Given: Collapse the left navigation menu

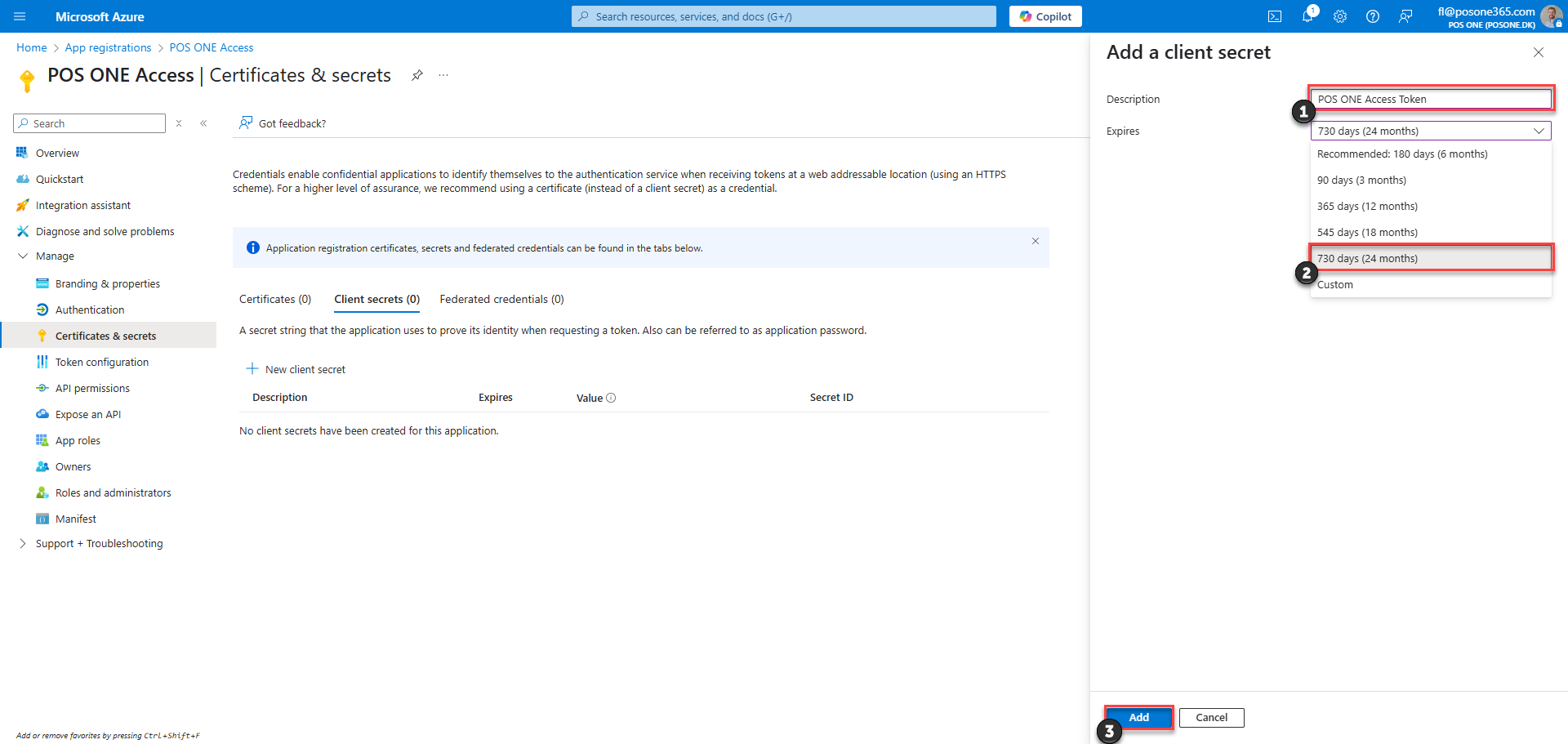Looking at the screenshot, I should [203, 123].
